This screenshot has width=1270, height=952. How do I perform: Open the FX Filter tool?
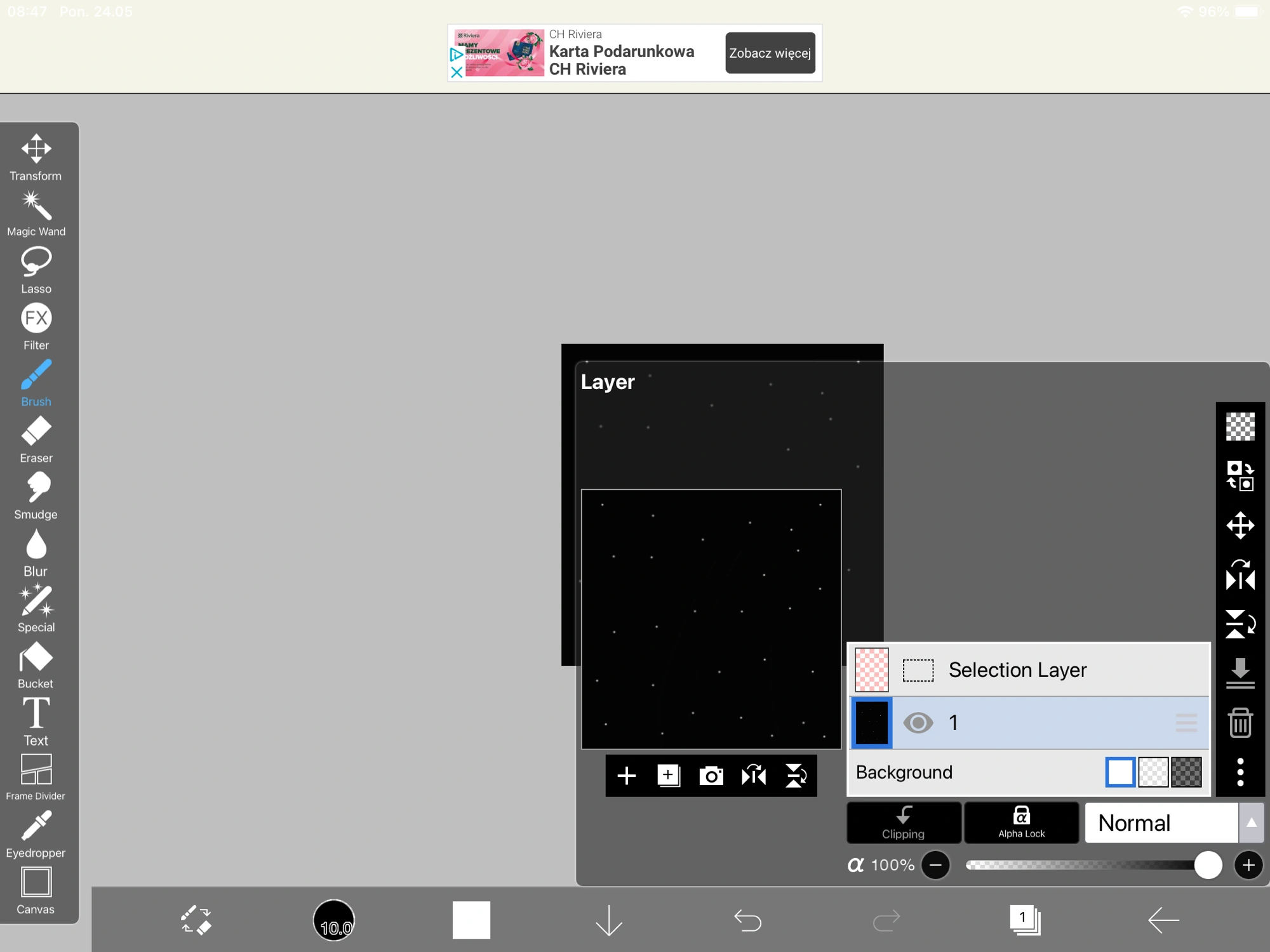click(x=36, y=326)
